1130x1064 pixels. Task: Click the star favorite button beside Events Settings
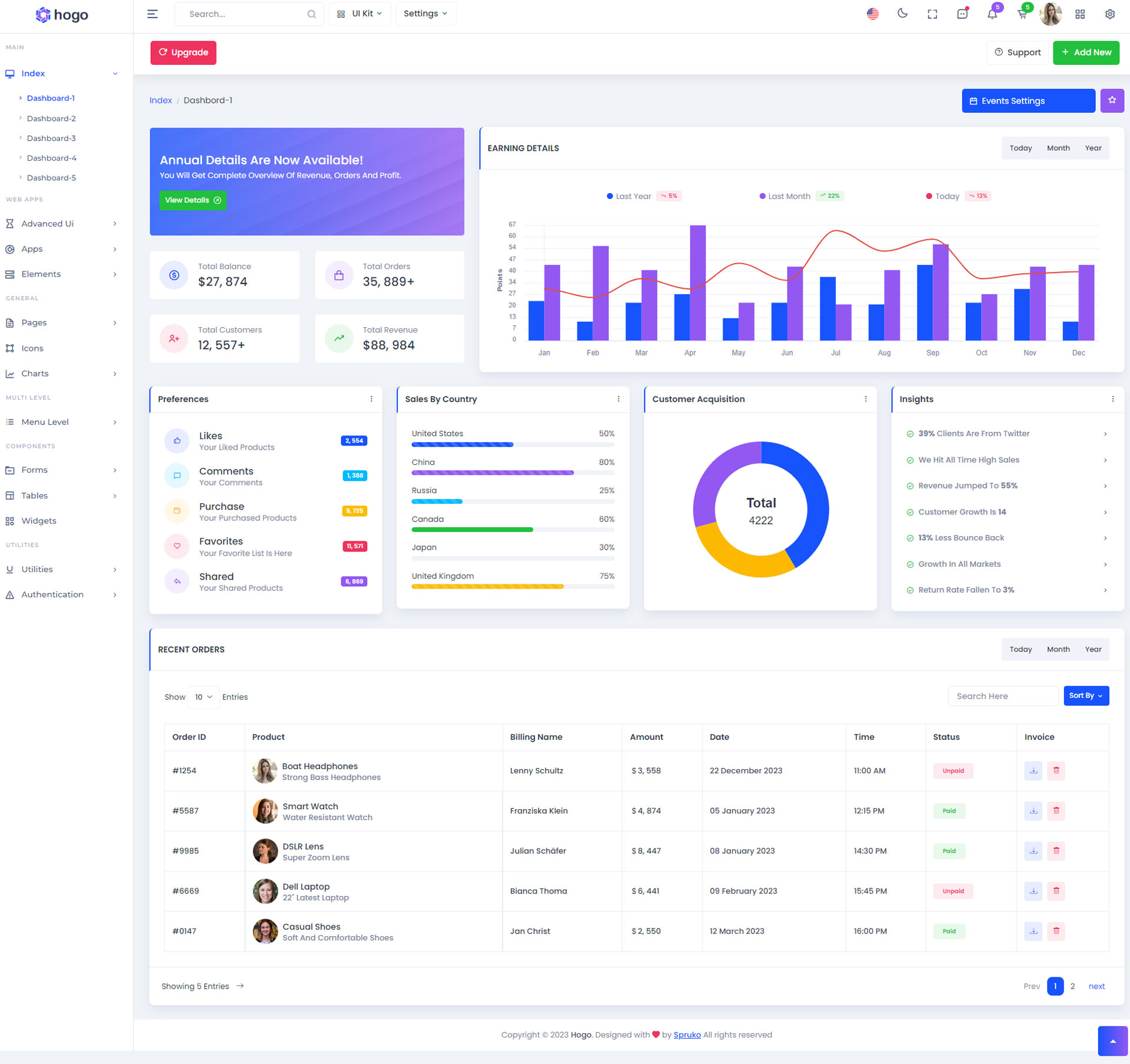tap(1112, 101)
